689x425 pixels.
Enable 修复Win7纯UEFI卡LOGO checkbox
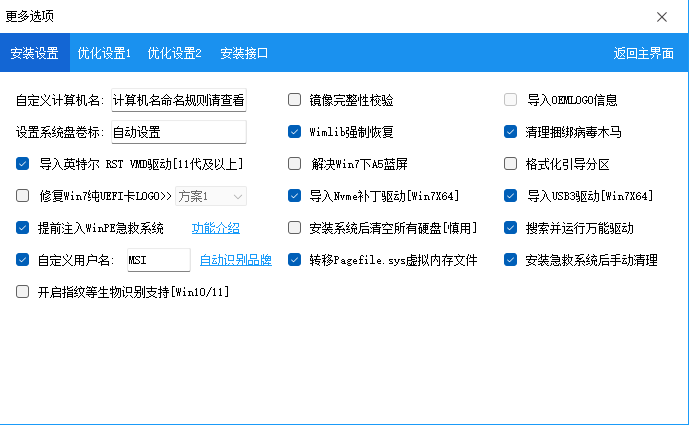click(22, 196)
